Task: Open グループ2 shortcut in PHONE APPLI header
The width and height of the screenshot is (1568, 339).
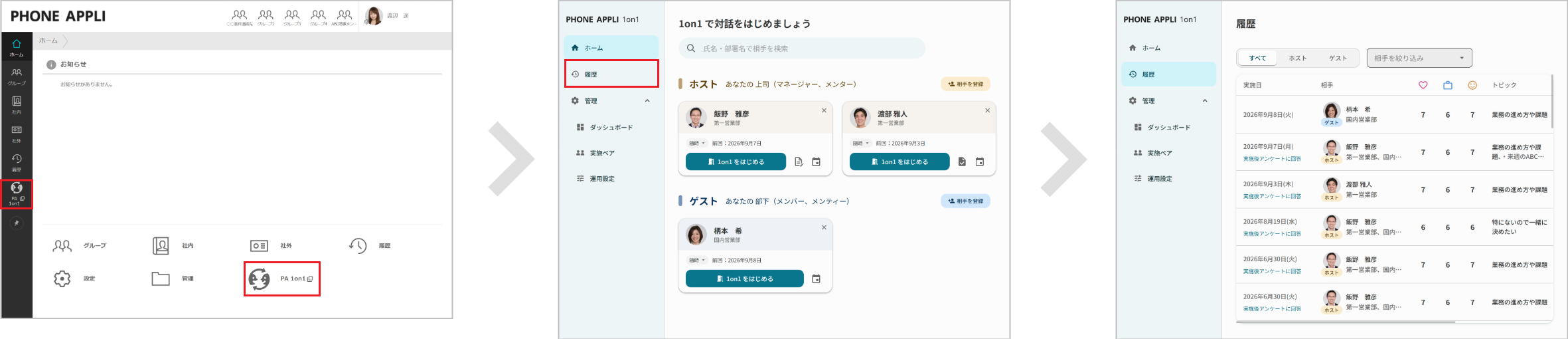Action: [266, 17]
